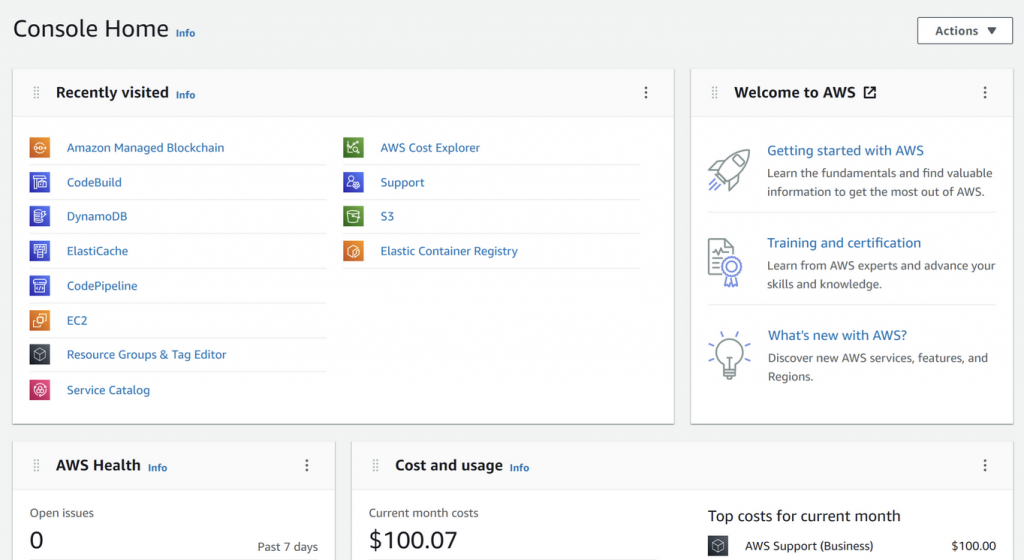The height and width of the screenshot is (560, 1024).
Task: Click Info next to AWS Health
Action: click(x=157, y=467)
